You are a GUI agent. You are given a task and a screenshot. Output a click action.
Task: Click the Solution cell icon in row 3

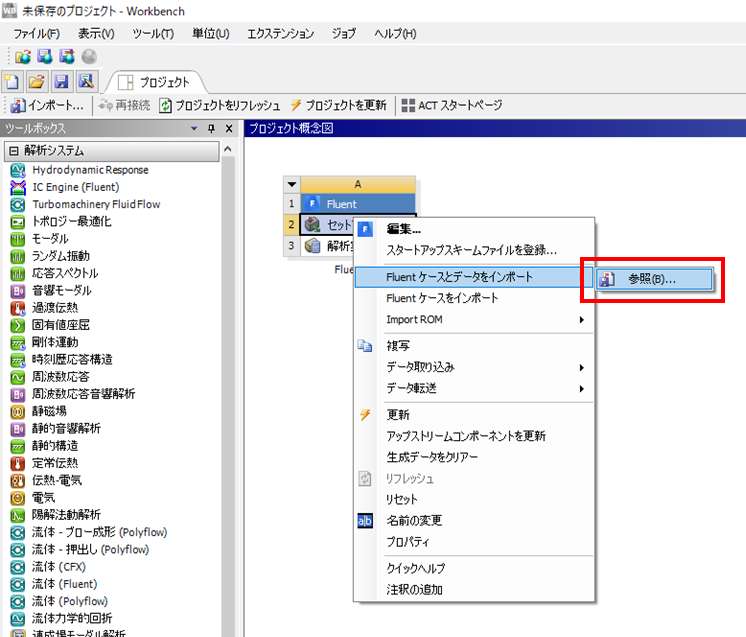click(312, 245)
